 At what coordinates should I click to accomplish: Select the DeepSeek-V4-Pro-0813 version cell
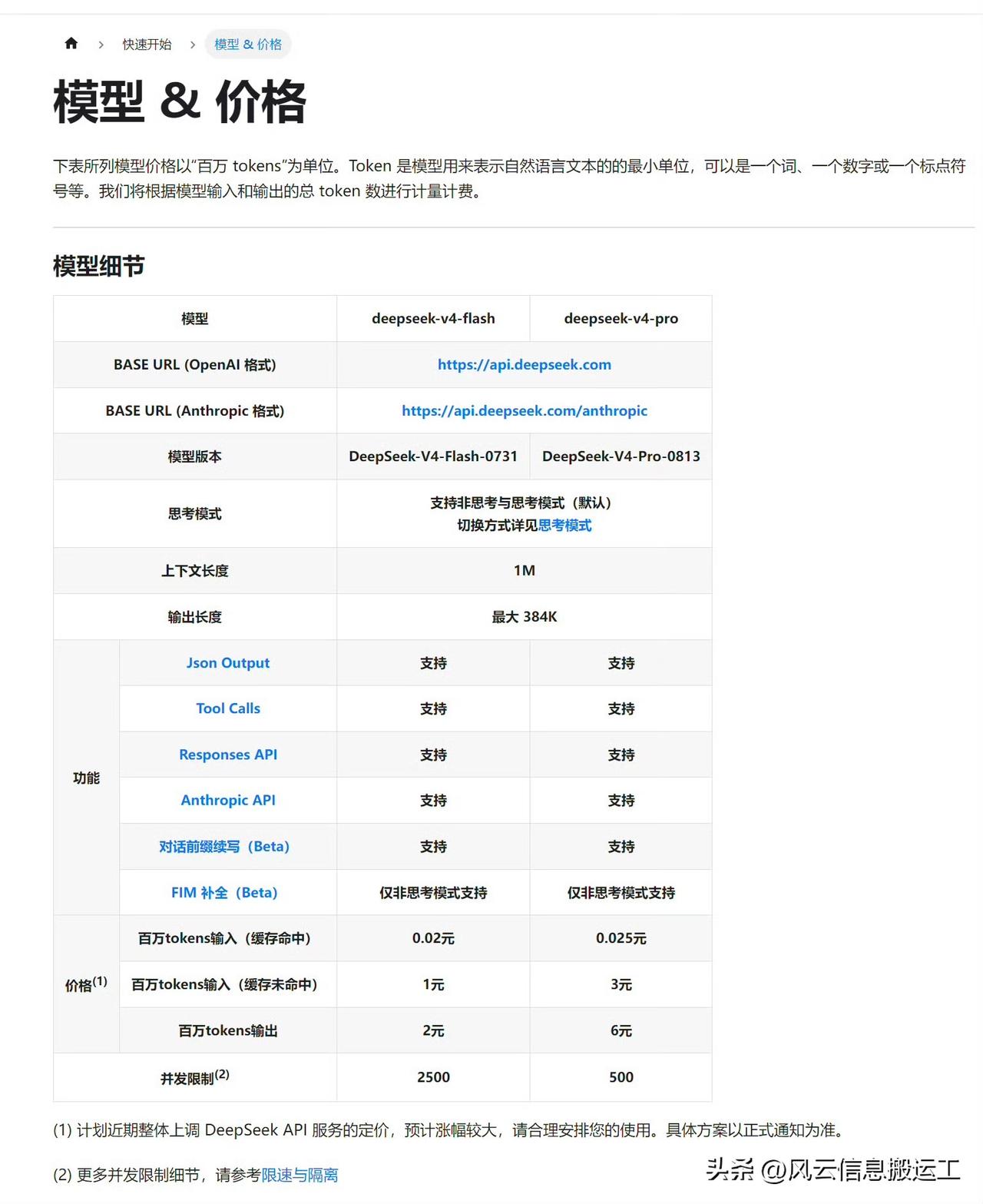tap(621, 456)
